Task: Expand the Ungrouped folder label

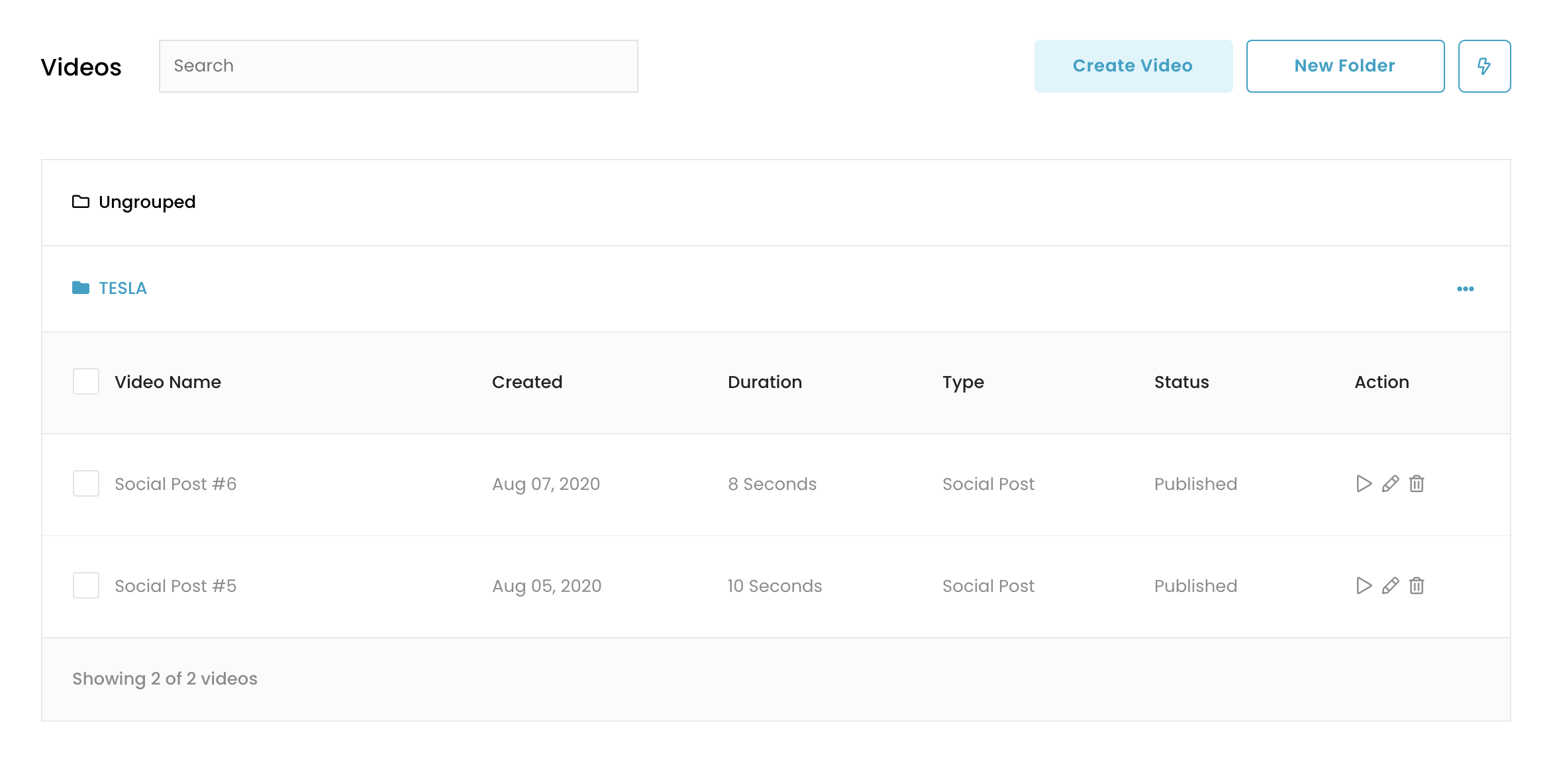Action: tap(147, 202)
